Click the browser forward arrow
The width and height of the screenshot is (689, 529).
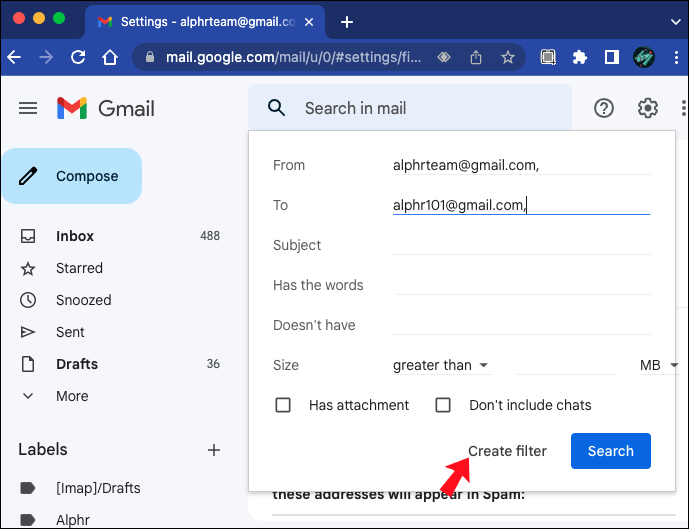click(x=46, y=57)
